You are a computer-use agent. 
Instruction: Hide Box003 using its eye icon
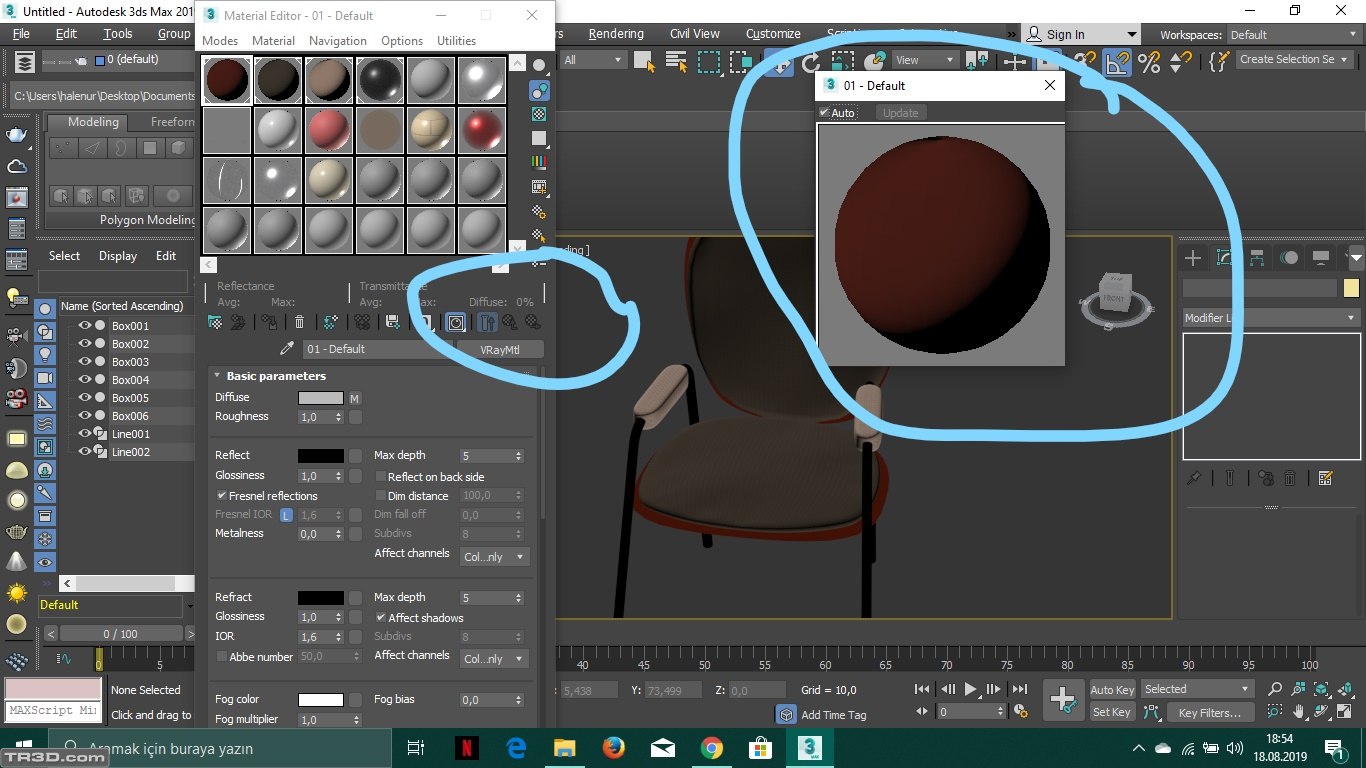(x=85, y=362)
